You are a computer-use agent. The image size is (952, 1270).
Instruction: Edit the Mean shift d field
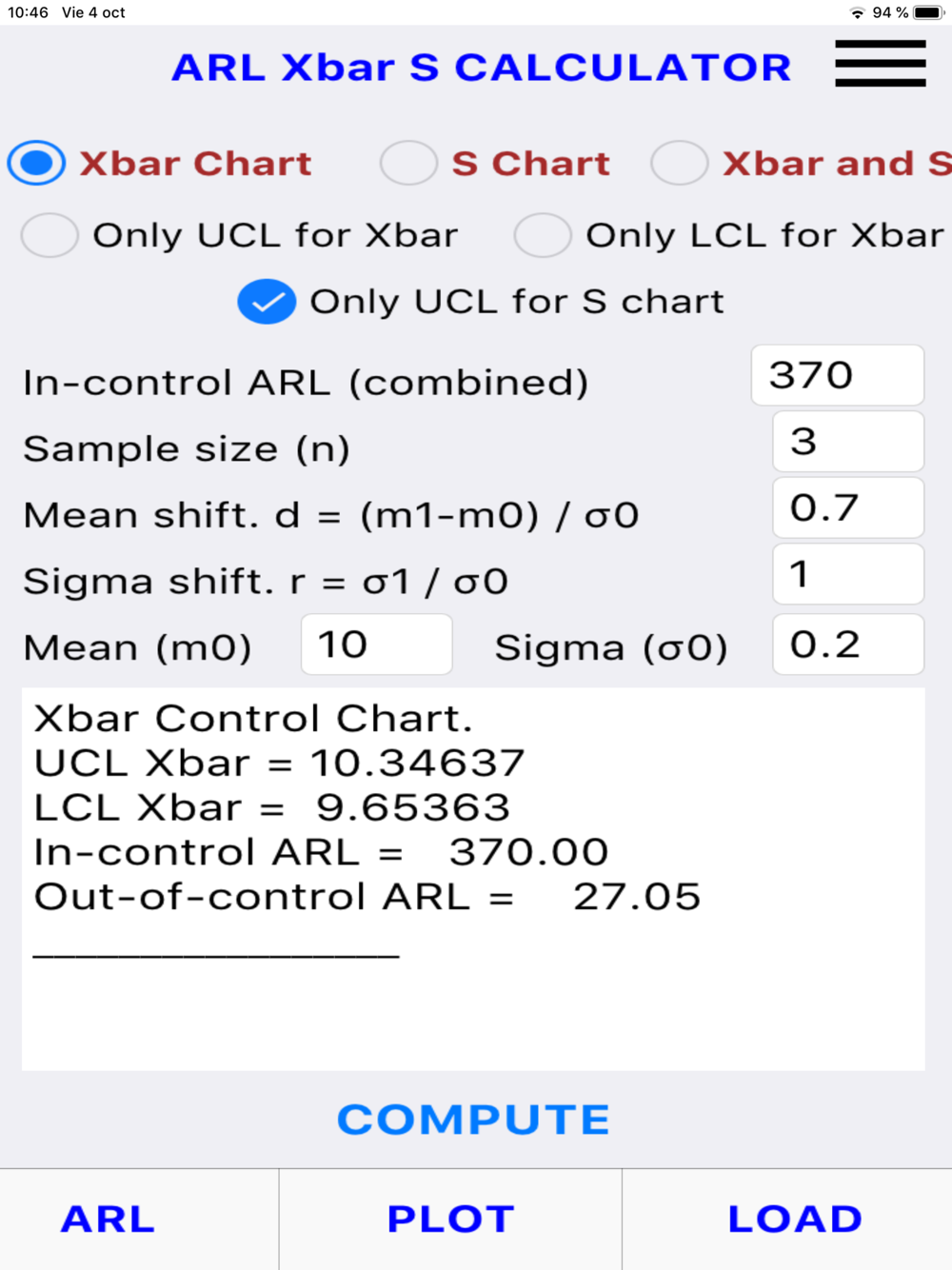click(847, 508)
